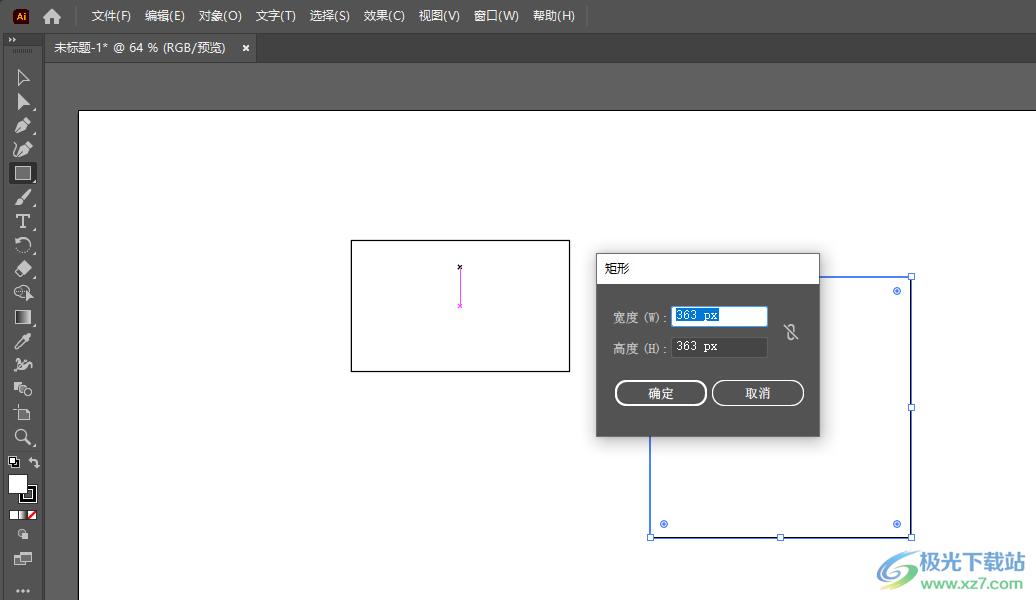Swap fill and stroke colors
Viewport: 1036px width, 600px height.
[x=34, y=463]
